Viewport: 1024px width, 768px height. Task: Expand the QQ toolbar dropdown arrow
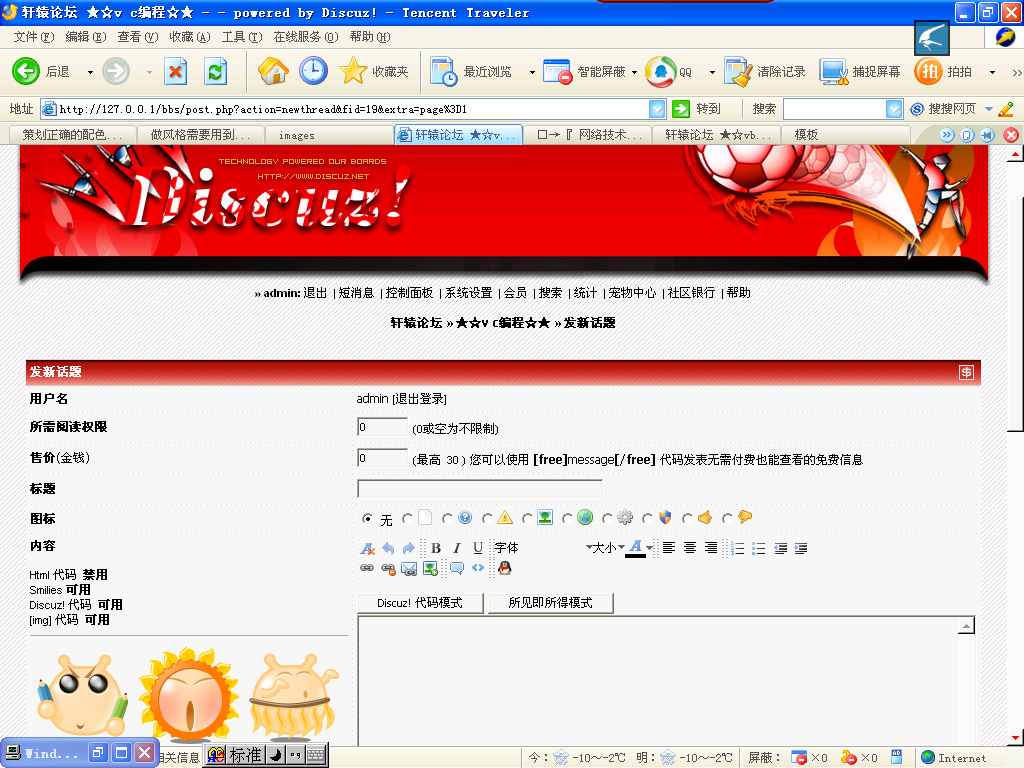coord(712,72)
